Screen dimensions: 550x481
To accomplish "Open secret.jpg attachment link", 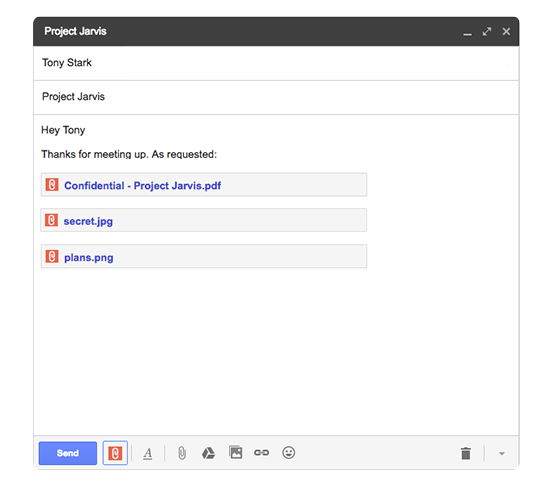I will [88, 221].
